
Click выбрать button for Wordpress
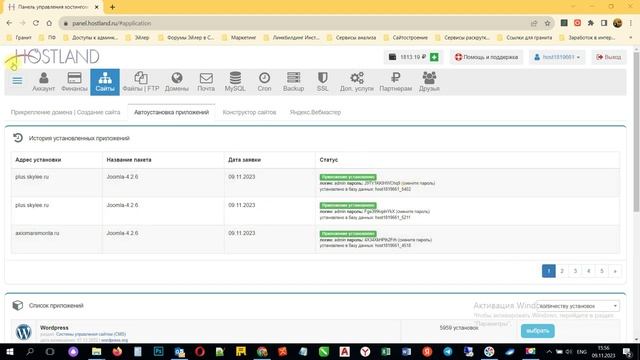coord(538,331)
